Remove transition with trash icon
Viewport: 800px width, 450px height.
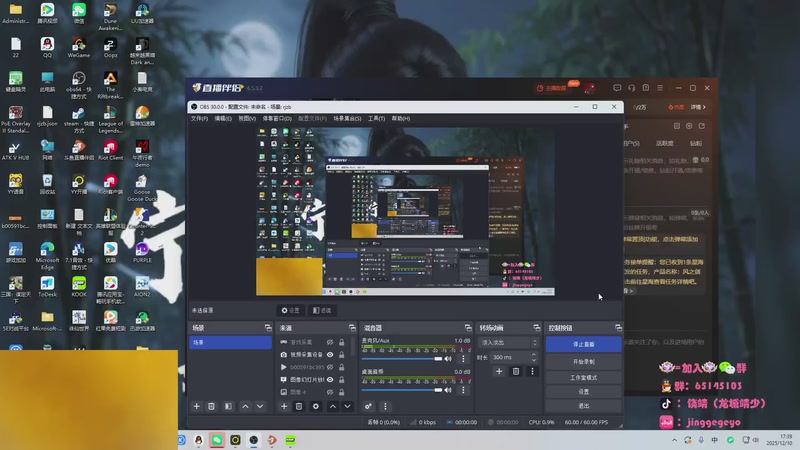click(x=516, y=371)
